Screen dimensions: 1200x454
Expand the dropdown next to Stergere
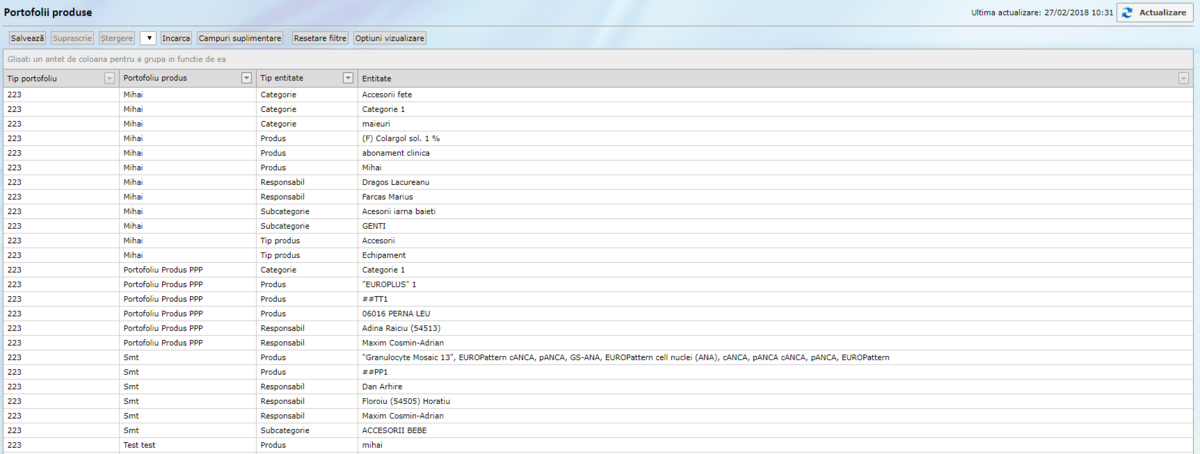pos(148,38)
